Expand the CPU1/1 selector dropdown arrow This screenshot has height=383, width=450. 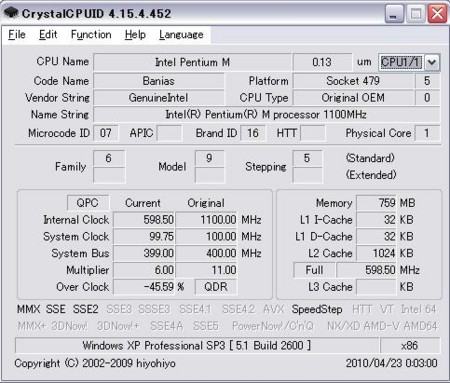pos(432,62)
